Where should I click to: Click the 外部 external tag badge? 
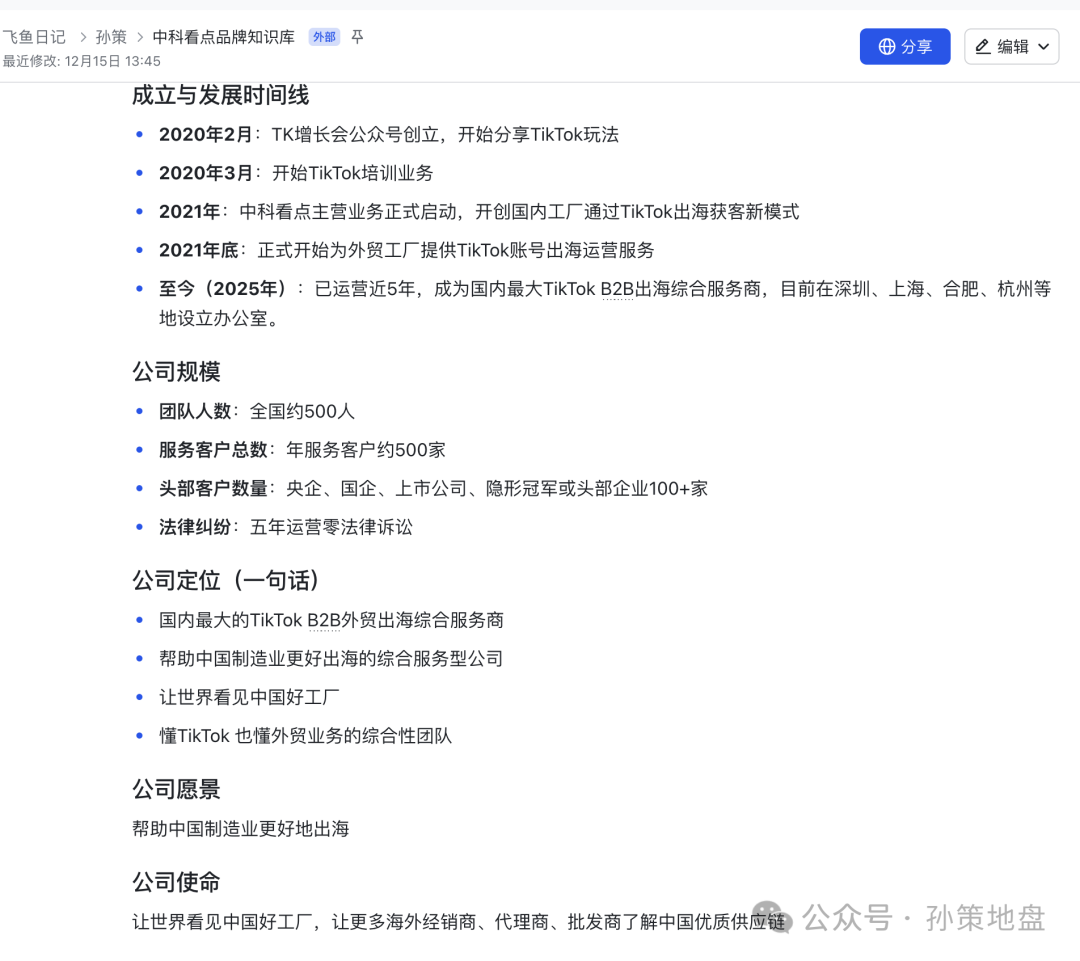tap(324, 37)
